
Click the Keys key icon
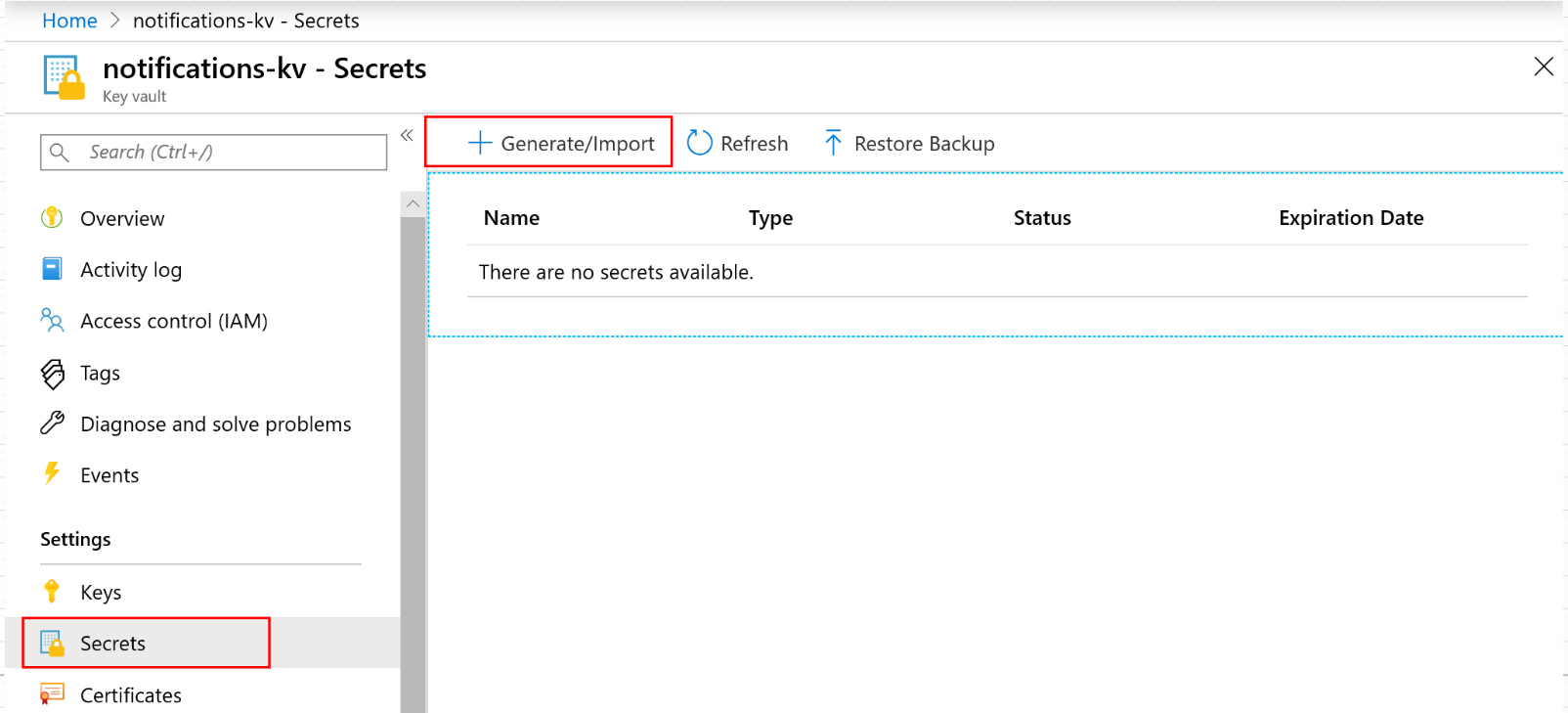click(53, 592)
